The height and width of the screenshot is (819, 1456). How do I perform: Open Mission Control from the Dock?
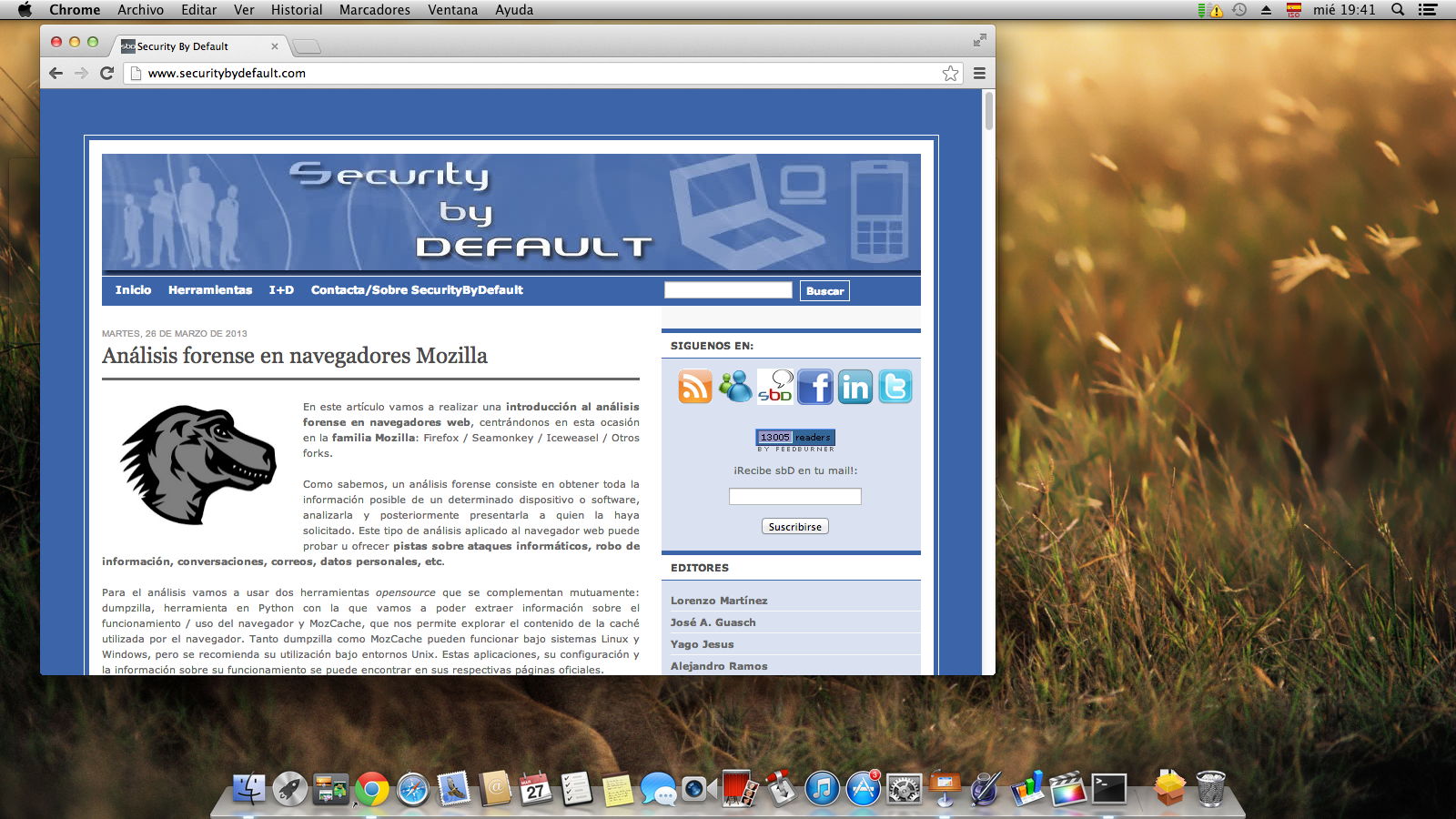(330, 789)
